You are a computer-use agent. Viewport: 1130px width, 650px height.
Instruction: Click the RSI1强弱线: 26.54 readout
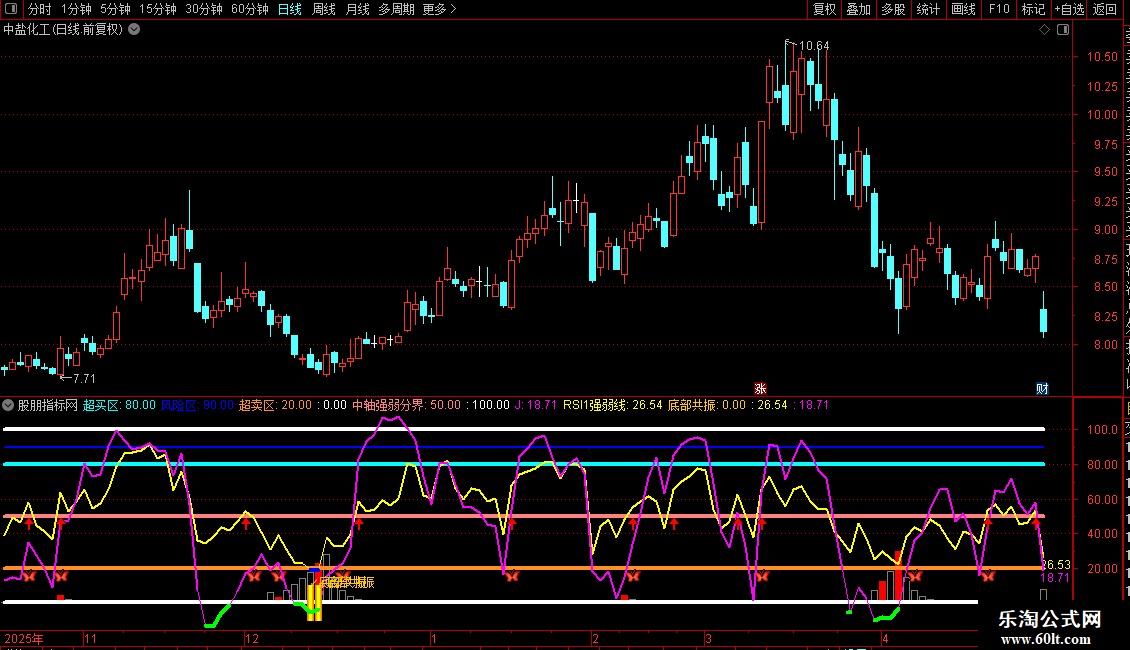[x=612, y=405]
